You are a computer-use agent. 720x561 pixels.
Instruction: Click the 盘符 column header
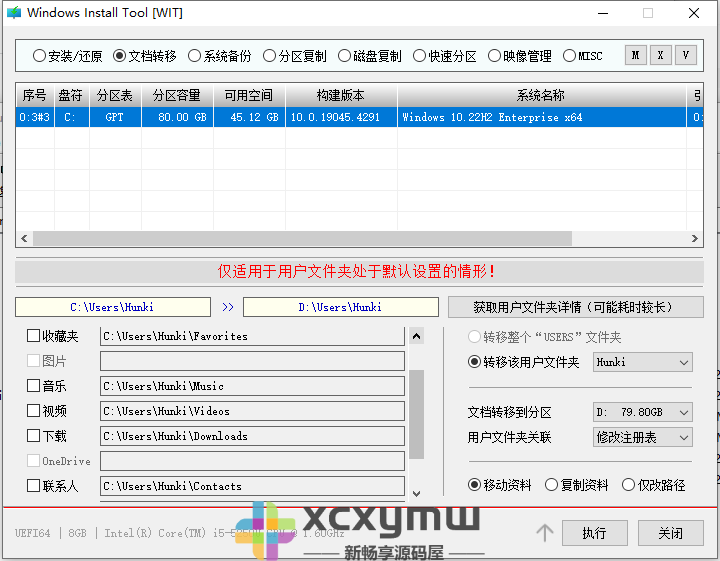[x=72, y=95]
